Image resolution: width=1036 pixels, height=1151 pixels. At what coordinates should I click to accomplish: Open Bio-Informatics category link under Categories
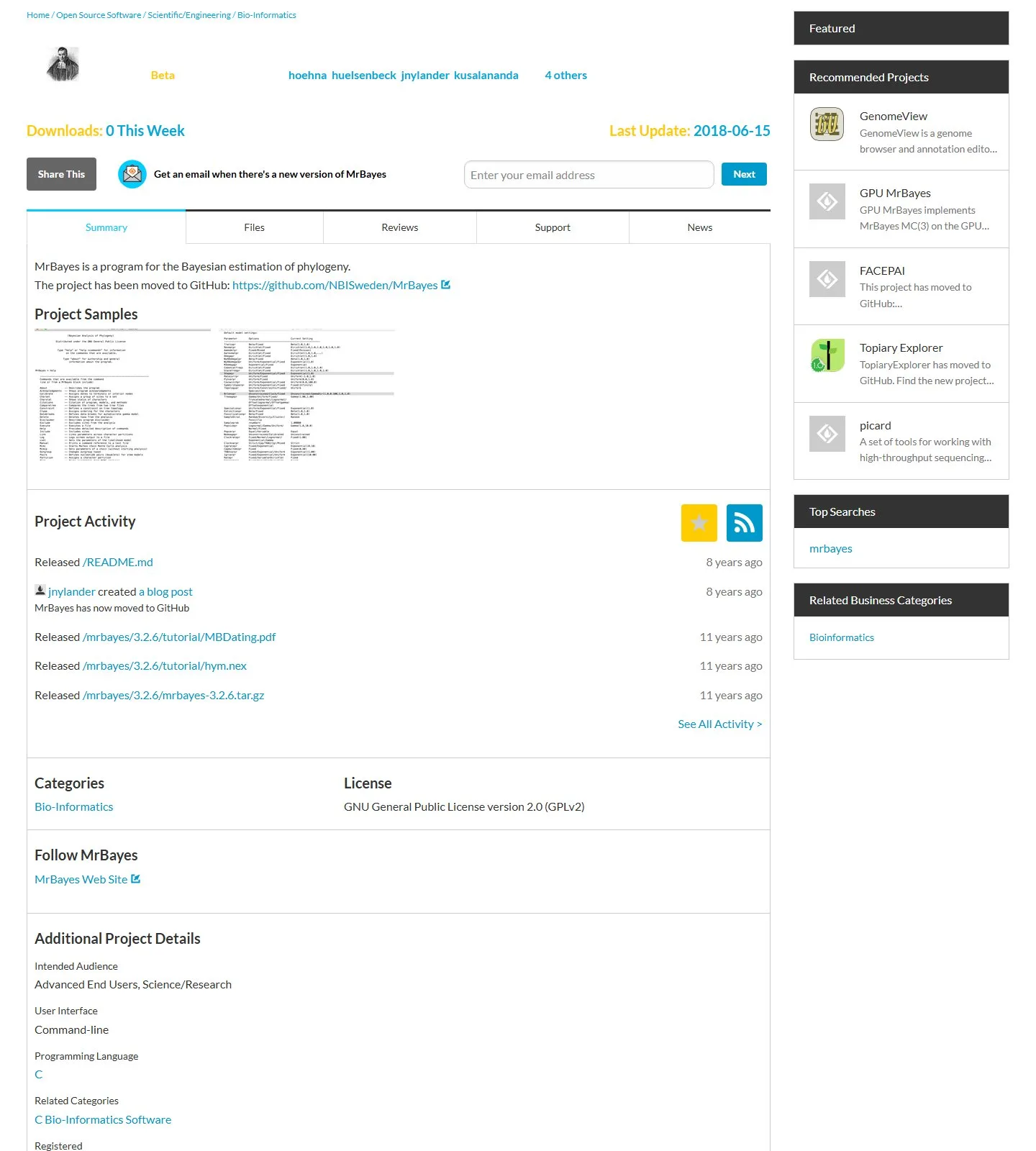coord(74,807)
